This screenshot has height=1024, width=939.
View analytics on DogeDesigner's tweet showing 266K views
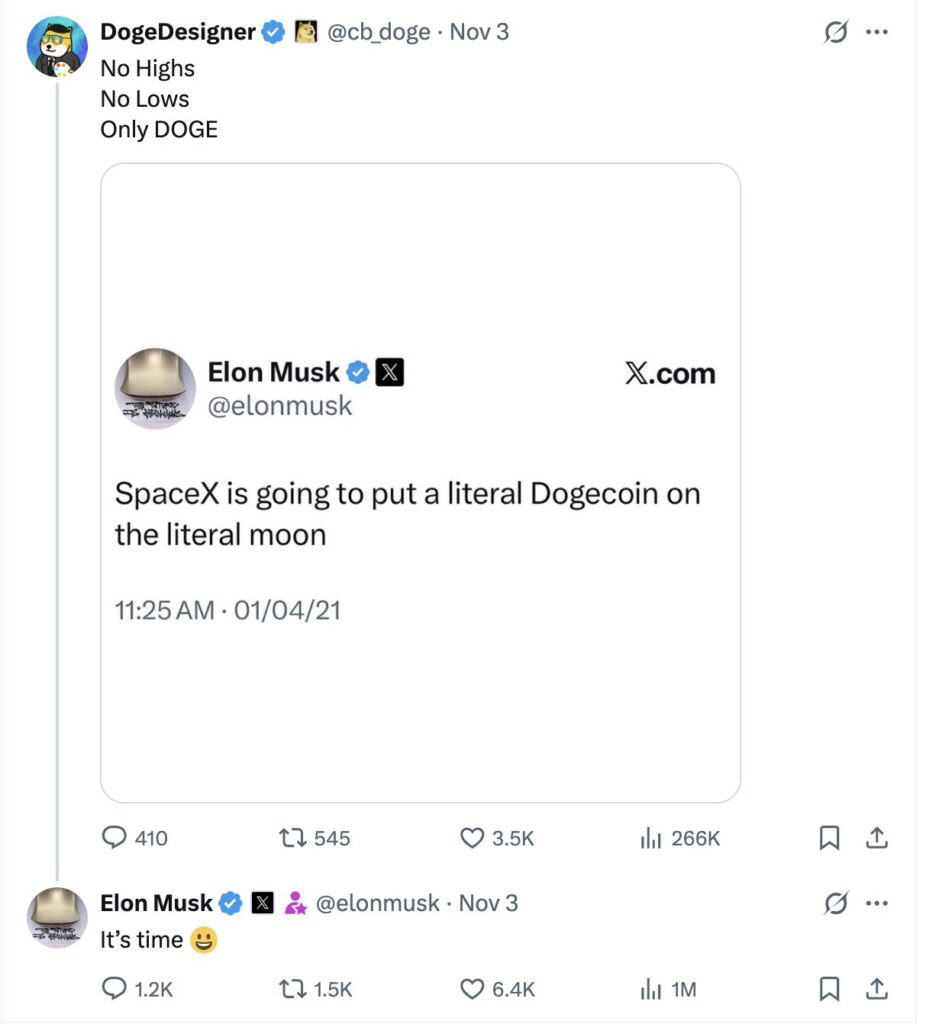point(650,838)
